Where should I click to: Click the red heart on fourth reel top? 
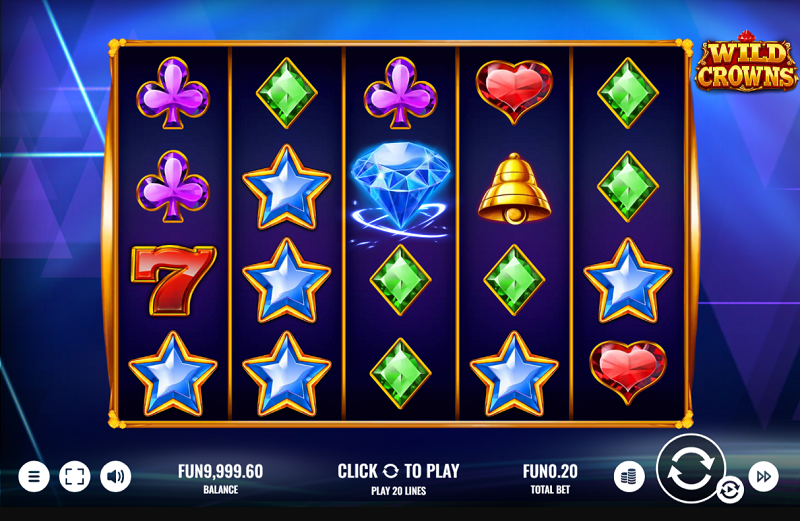(514, 92)
